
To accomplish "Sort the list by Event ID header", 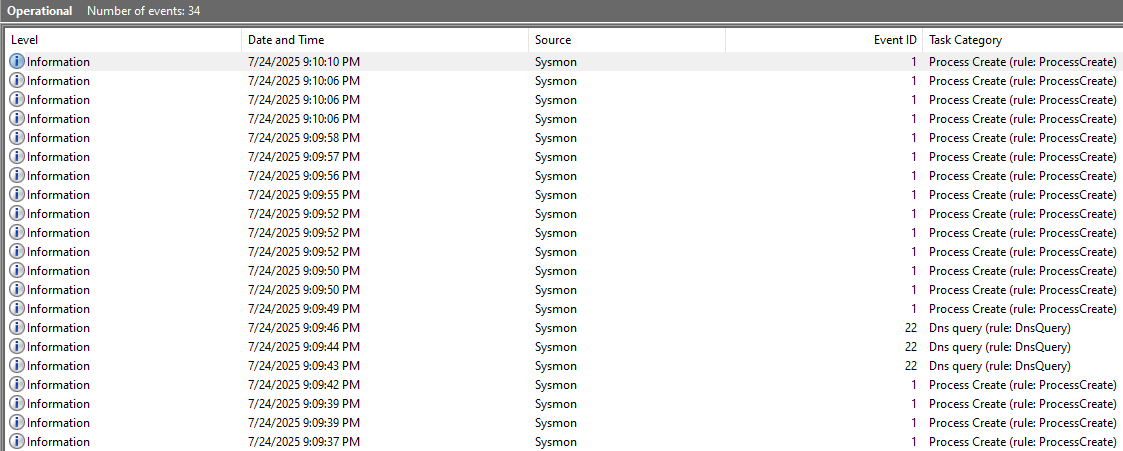I will point(895,40).
